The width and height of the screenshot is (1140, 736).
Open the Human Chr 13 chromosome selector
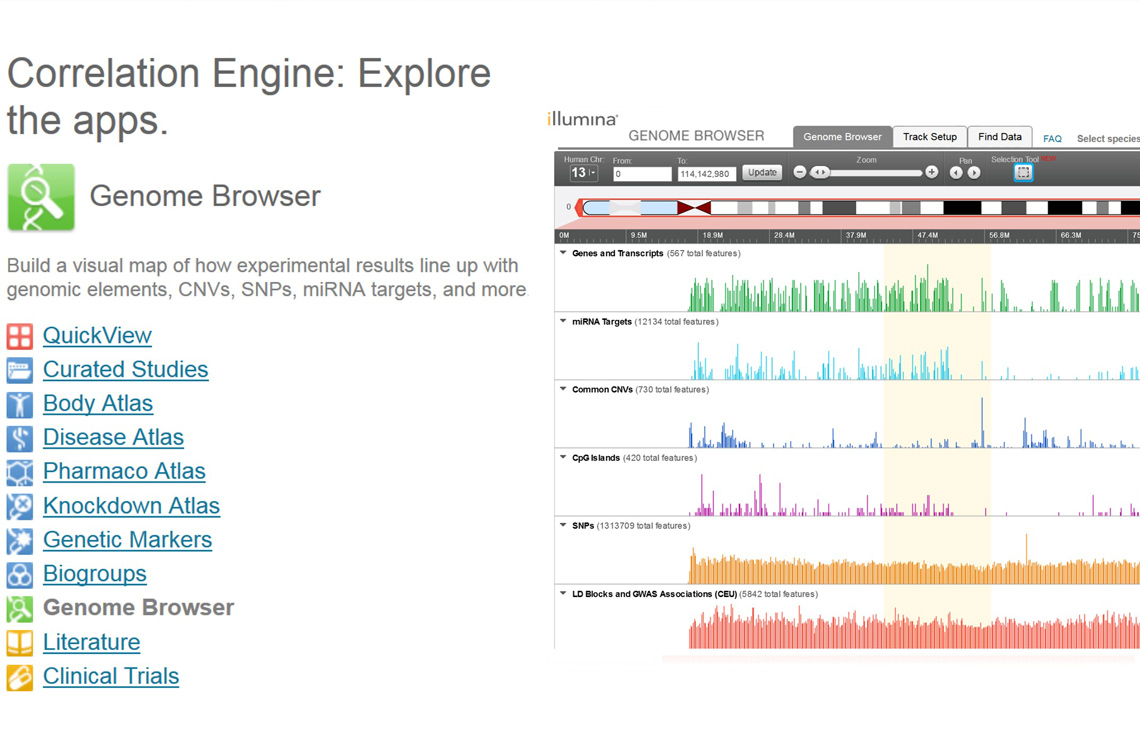(586, 172)
